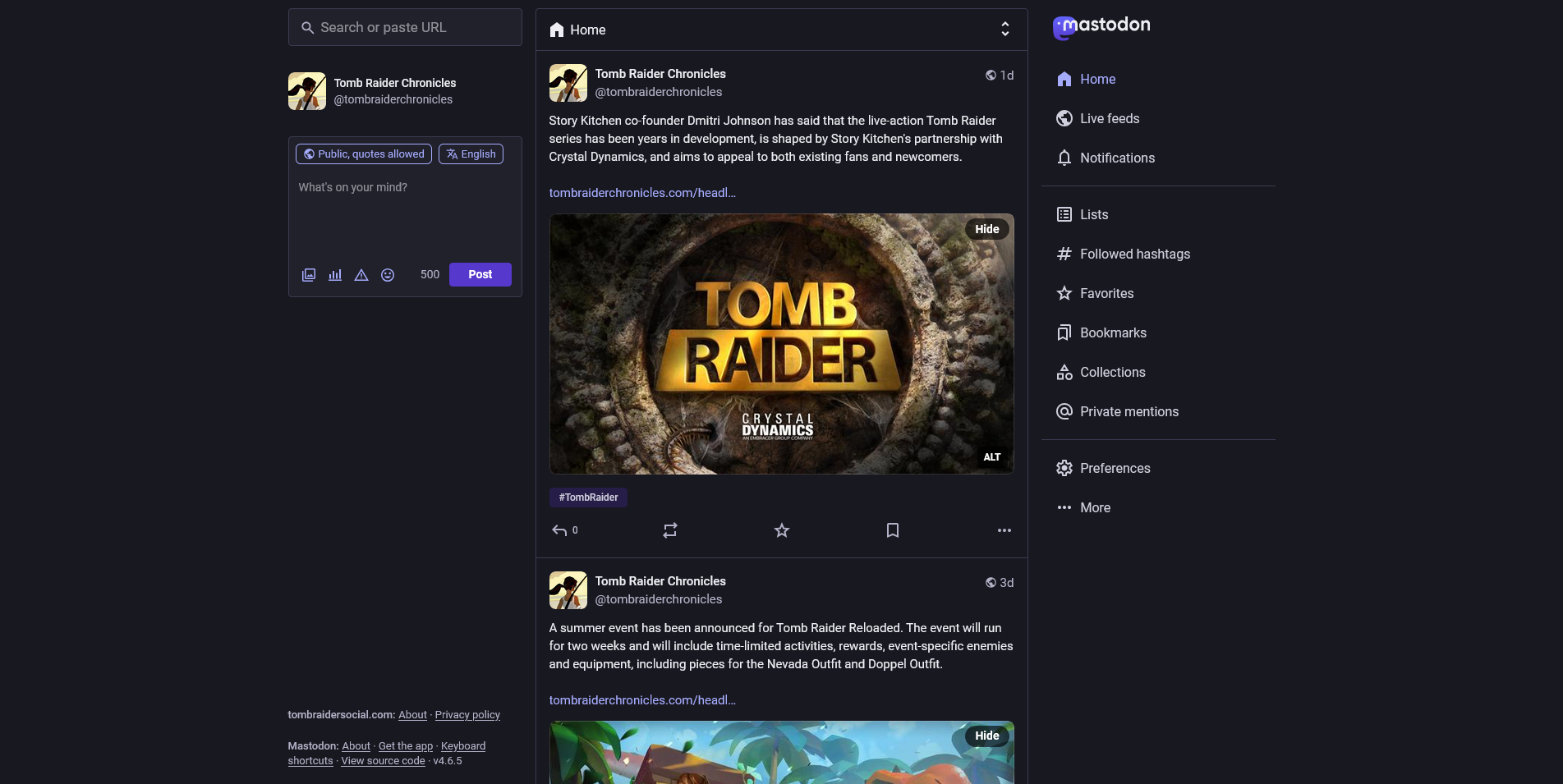The height and width of the screenshot is (784, 1563).
Task: Click author name on summer event post
Action: [x=660, y=581]
